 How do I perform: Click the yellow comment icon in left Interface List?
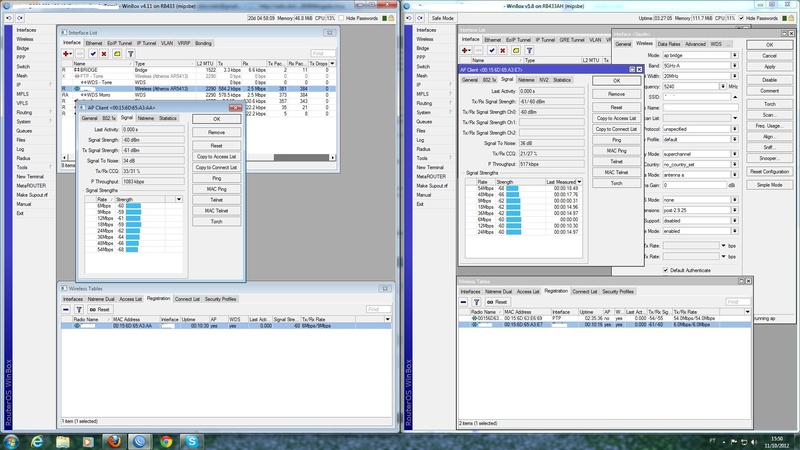point(117,54)
